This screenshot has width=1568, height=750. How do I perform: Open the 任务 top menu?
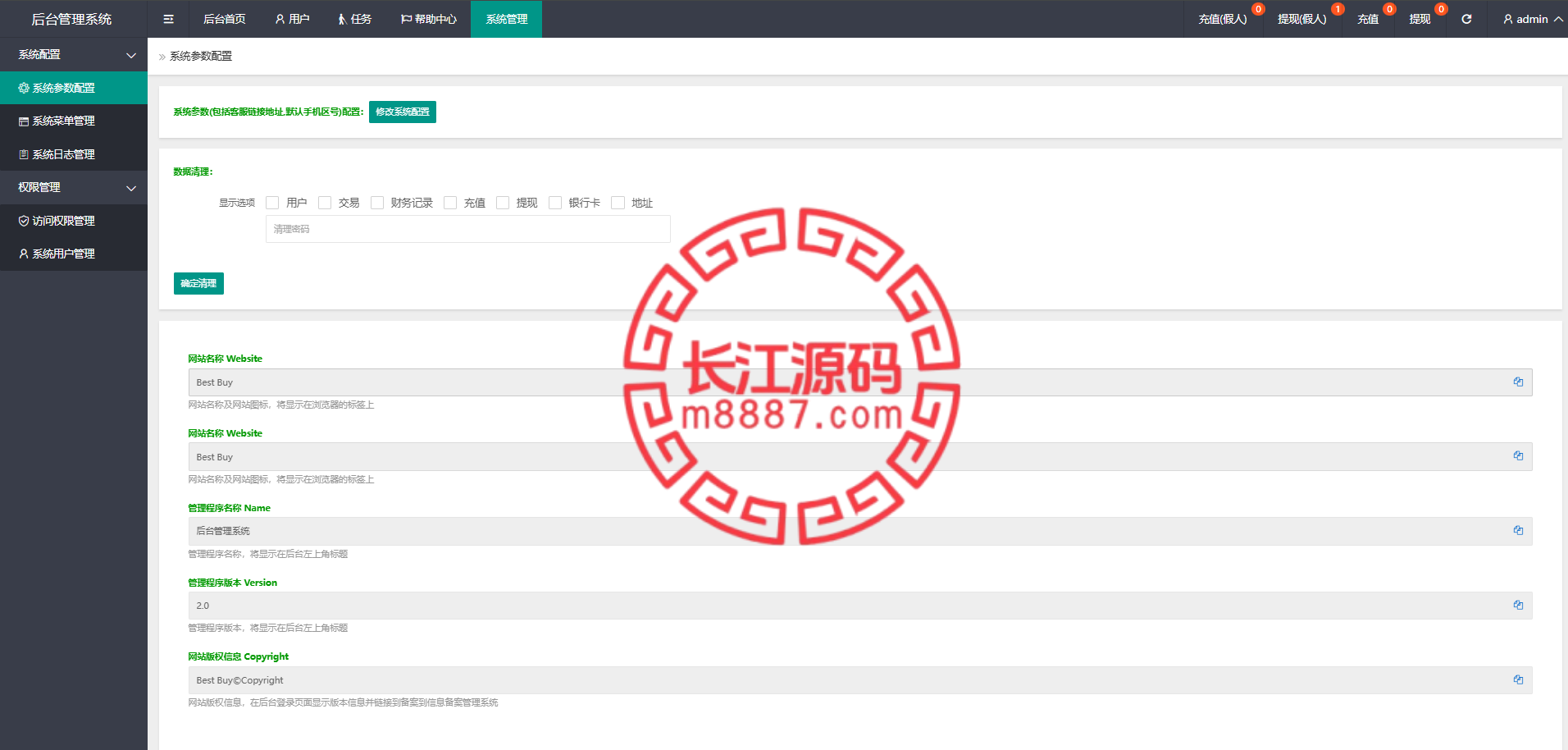354,19
